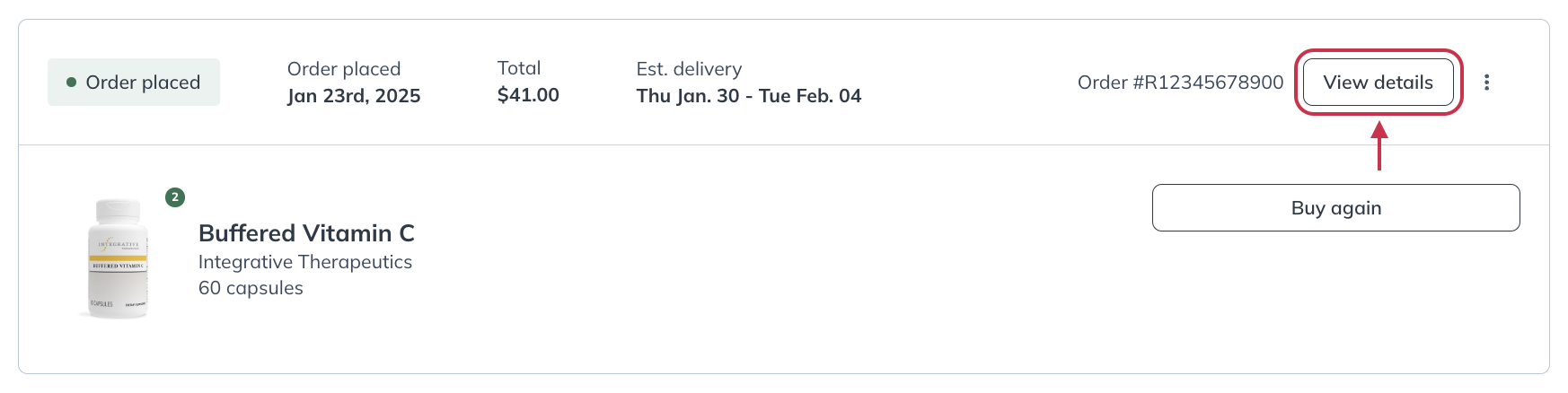
Task: Click the Buffered Vitamin C product title
Action: (306, 233)
